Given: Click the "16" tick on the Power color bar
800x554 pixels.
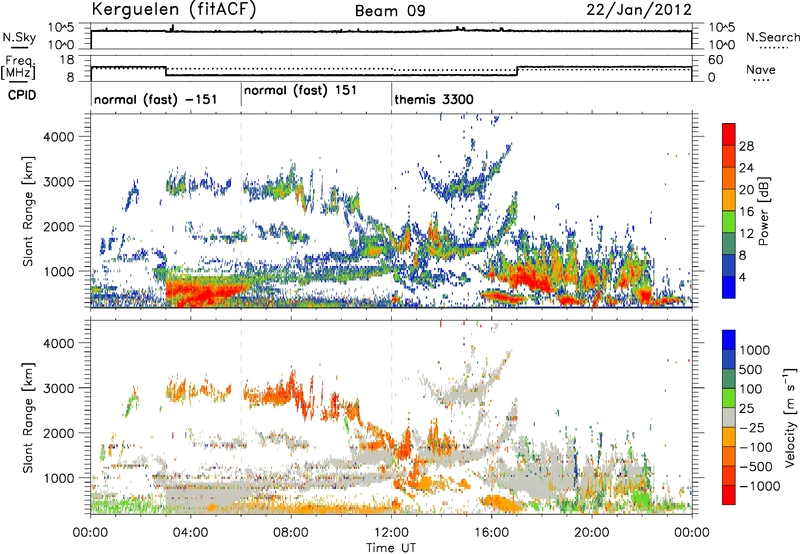Looking at the screenshot, I should coord(746,212).
